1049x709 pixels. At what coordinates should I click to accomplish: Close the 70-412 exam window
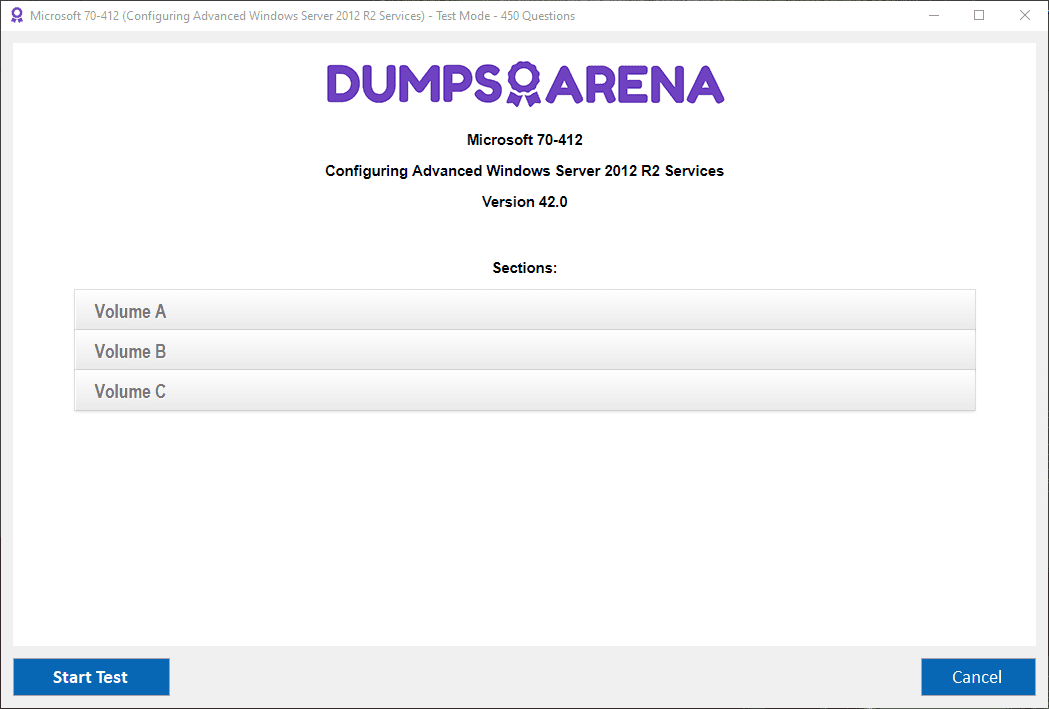click(1024, 15)
